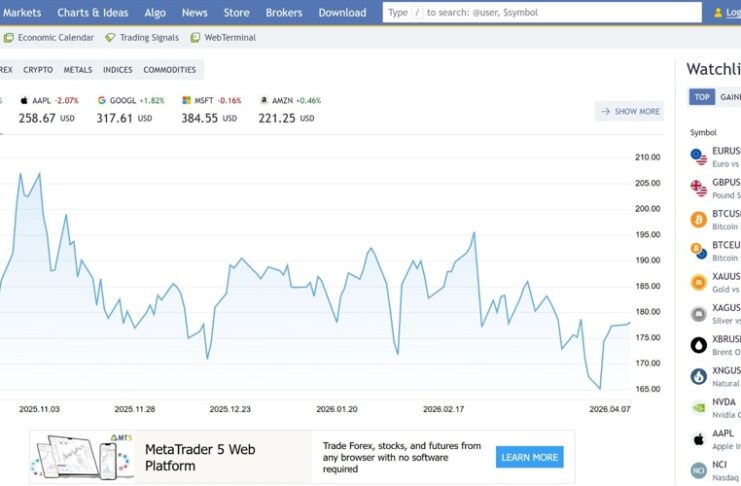
Task: Click the 2026.04.07 date on chart axis
Action: [610, 409]
